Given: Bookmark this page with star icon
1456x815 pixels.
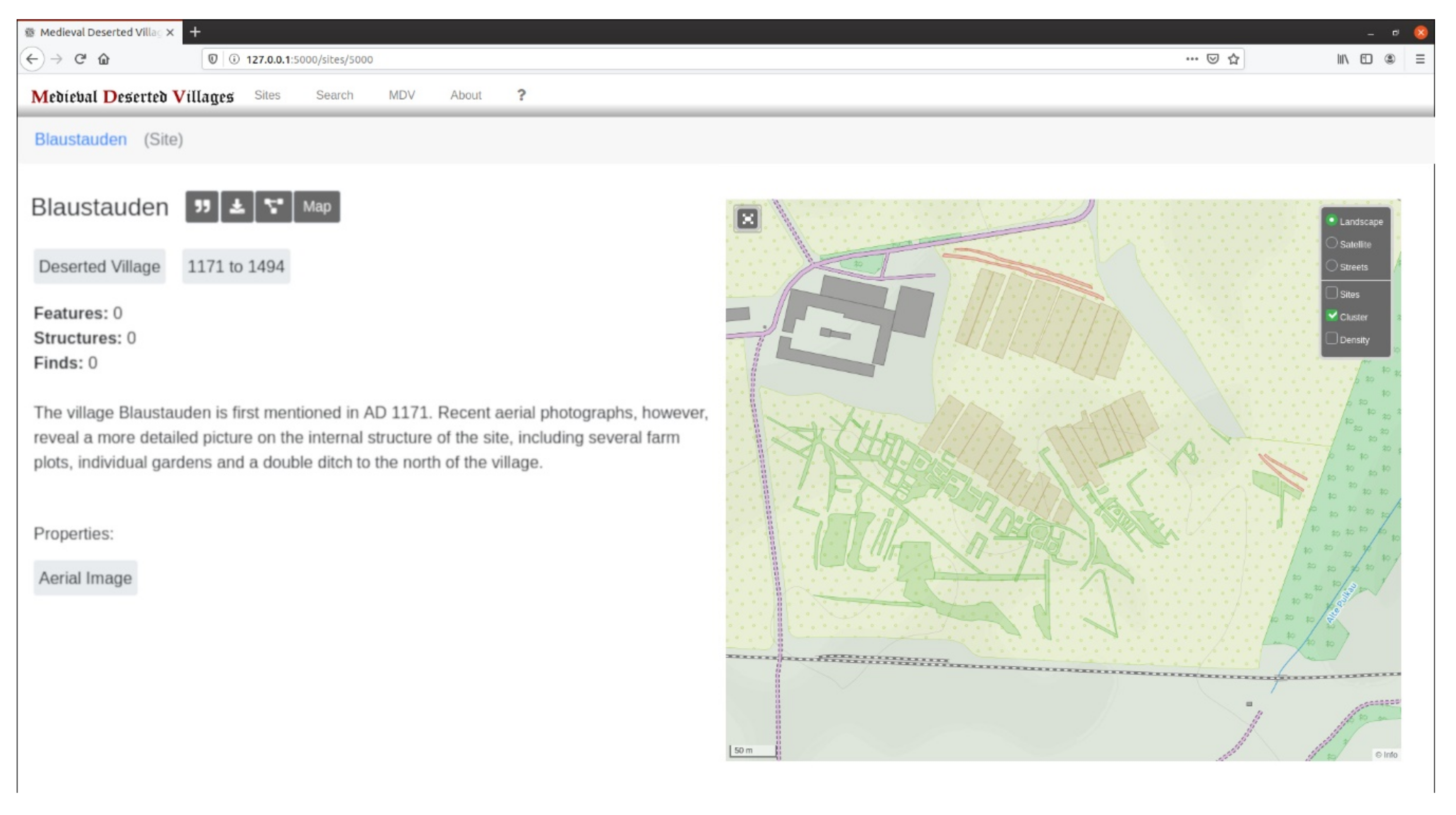Looking at the screenshot, I should click(1233, 59).
